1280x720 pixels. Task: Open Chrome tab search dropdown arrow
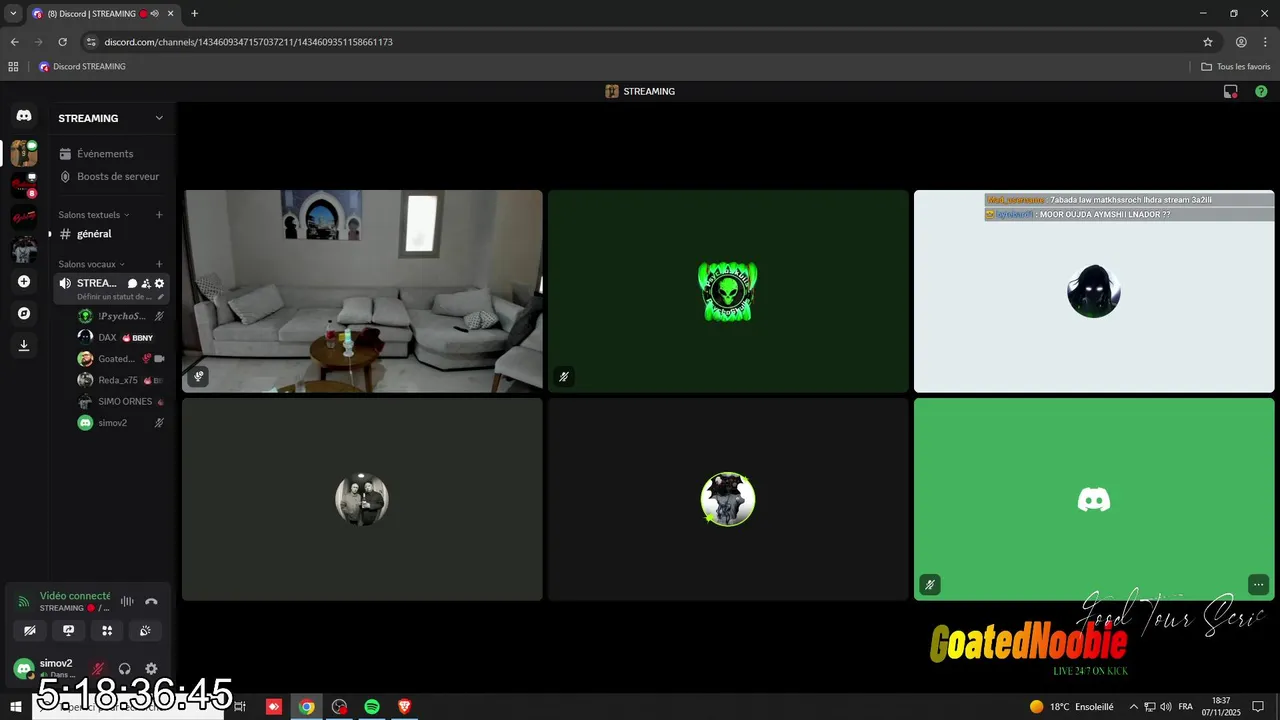point(13,14)
